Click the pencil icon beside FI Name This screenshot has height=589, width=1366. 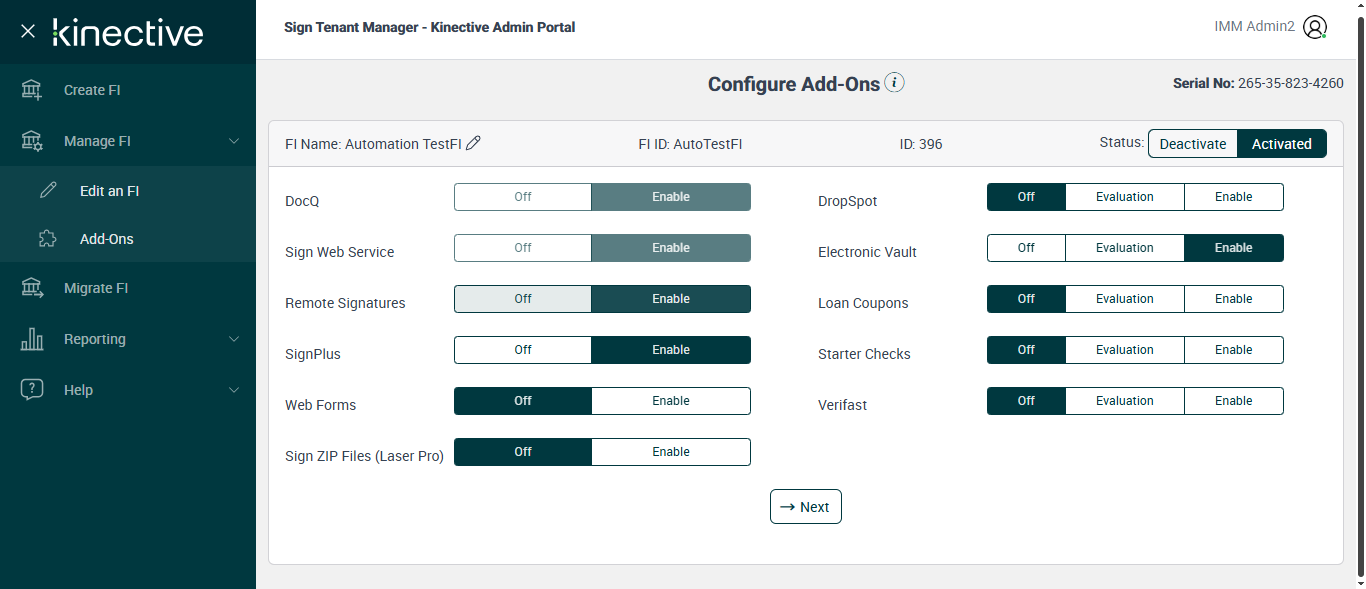[x=474, y=143]
